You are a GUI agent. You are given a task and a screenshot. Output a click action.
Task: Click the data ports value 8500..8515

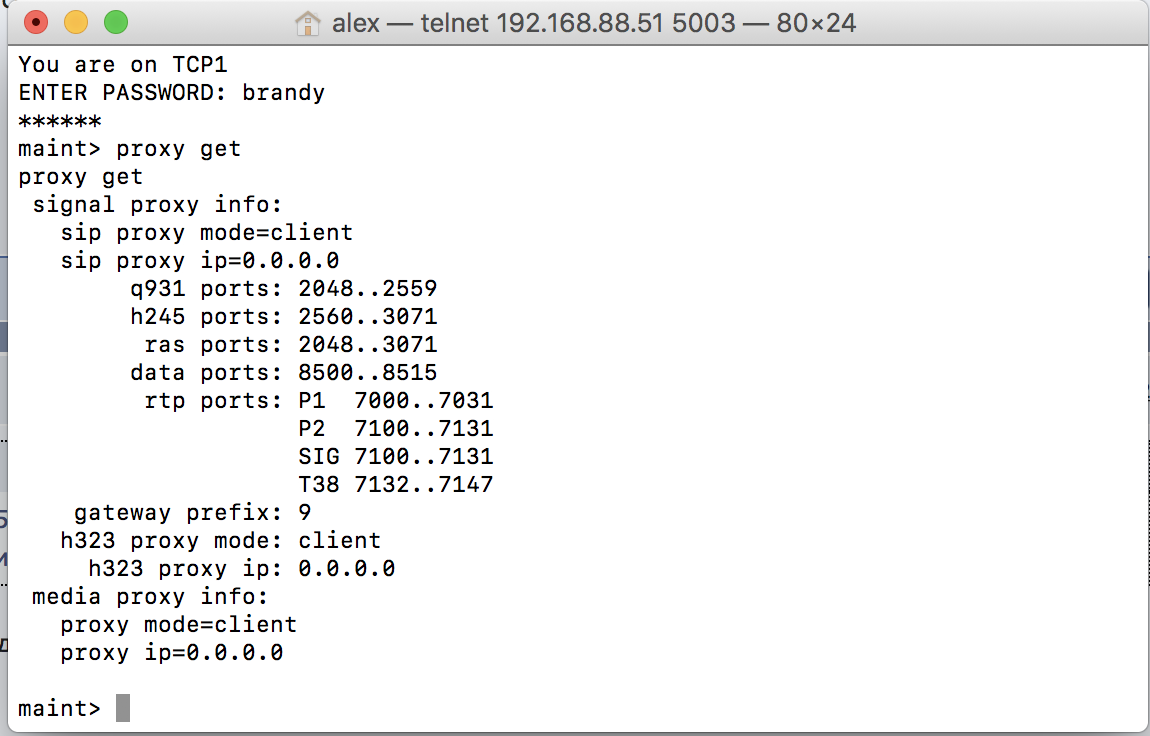[367, 373]
